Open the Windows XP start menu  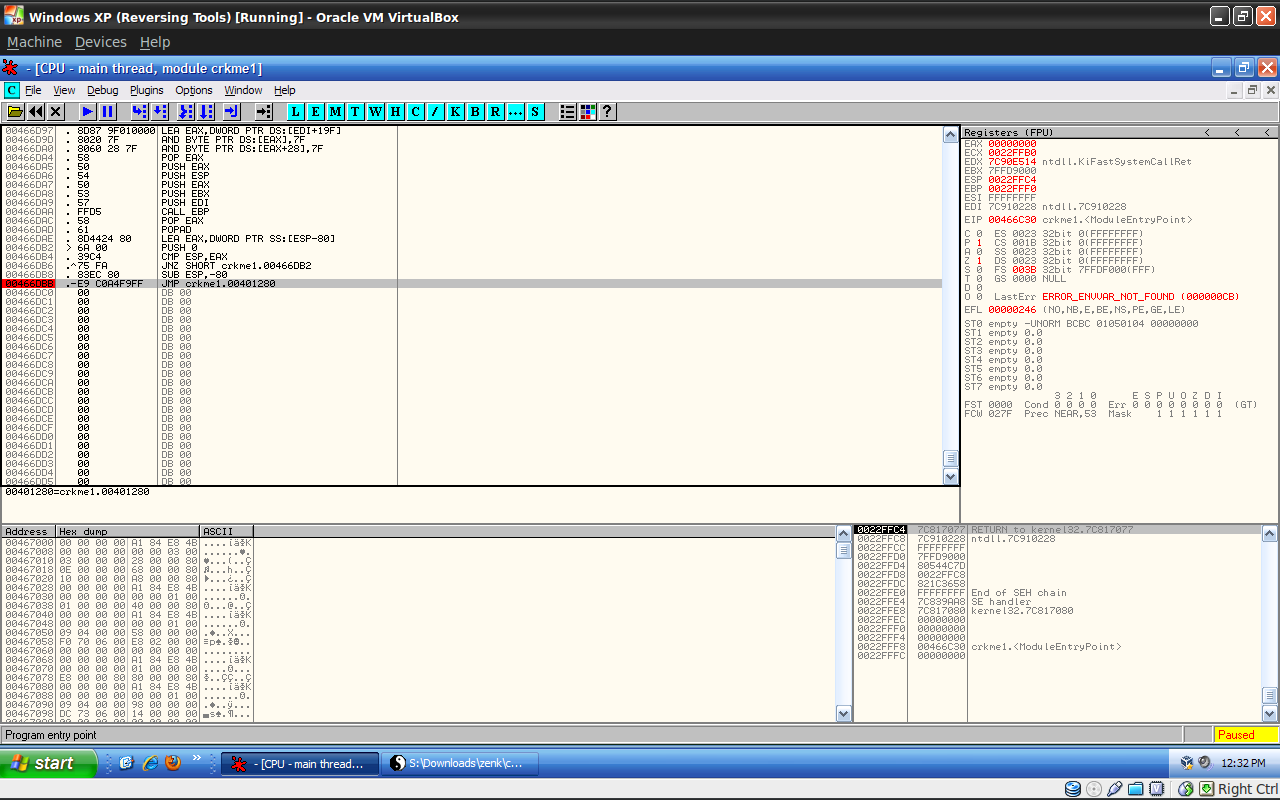pyautogui.click(x=49, y=763)
